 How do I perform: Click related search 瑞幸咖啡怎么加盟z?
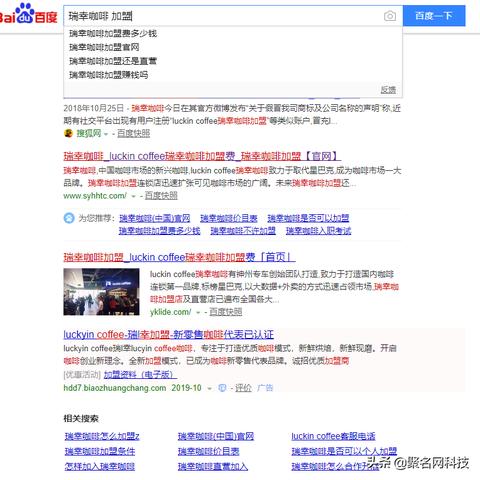pos(102,436)
